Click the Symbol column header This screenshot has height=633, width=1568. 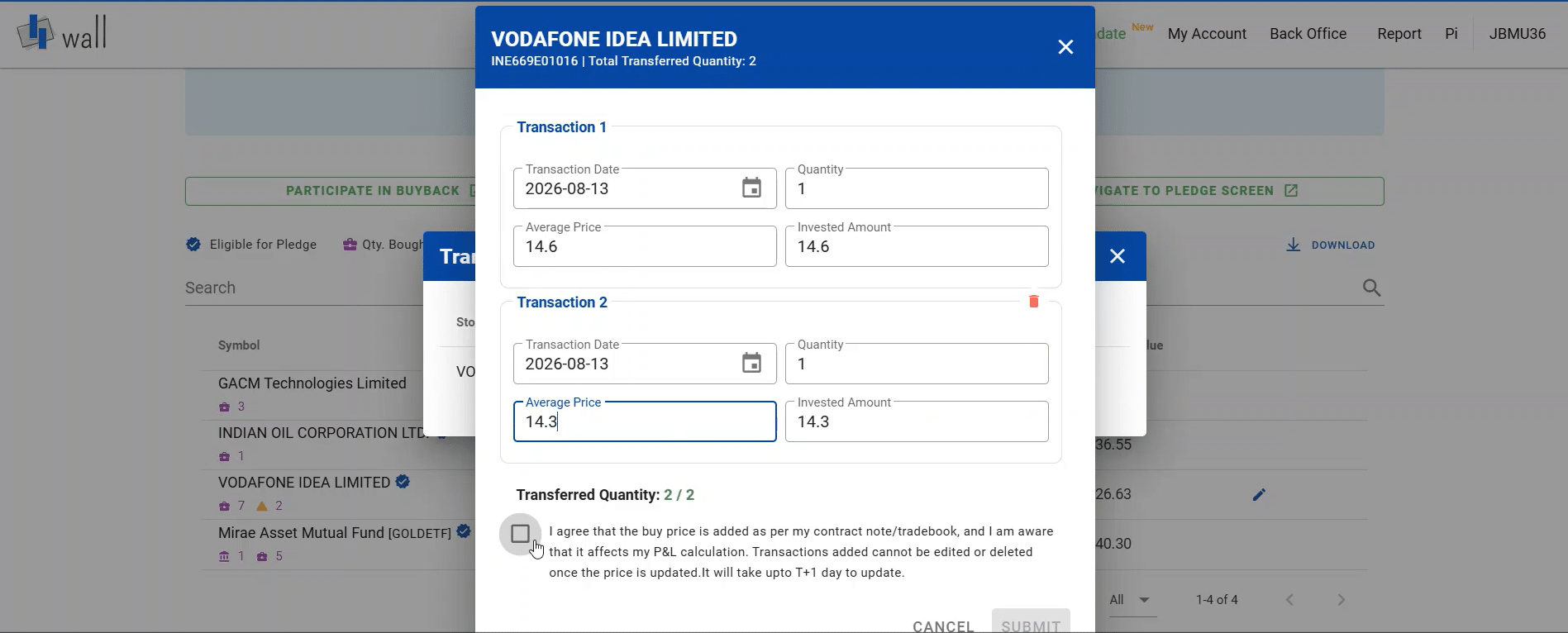[239, 345]
